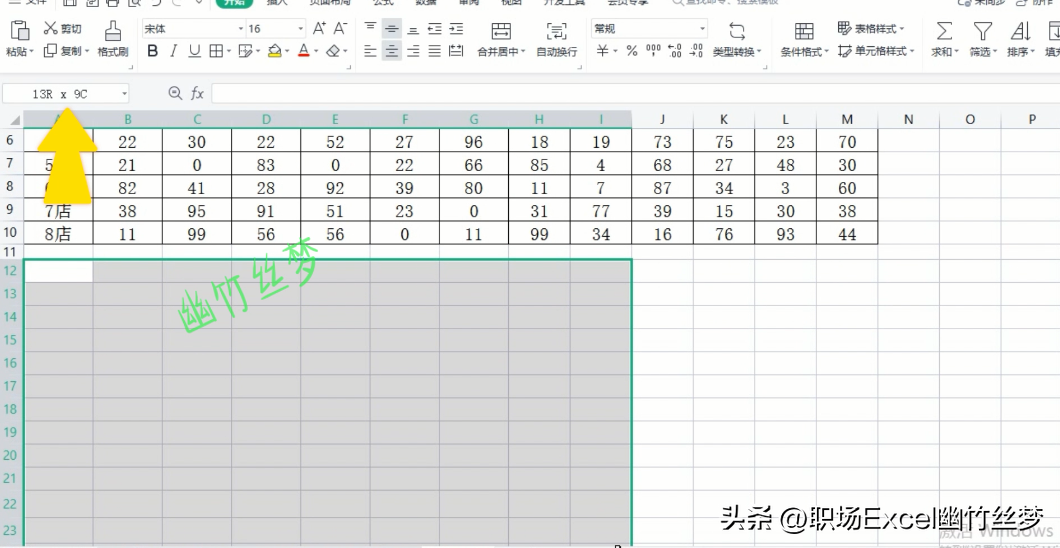Viewport: 1060px width, 548px height.
Task: Align text right in the cells
Action: (x=413, y=51)
